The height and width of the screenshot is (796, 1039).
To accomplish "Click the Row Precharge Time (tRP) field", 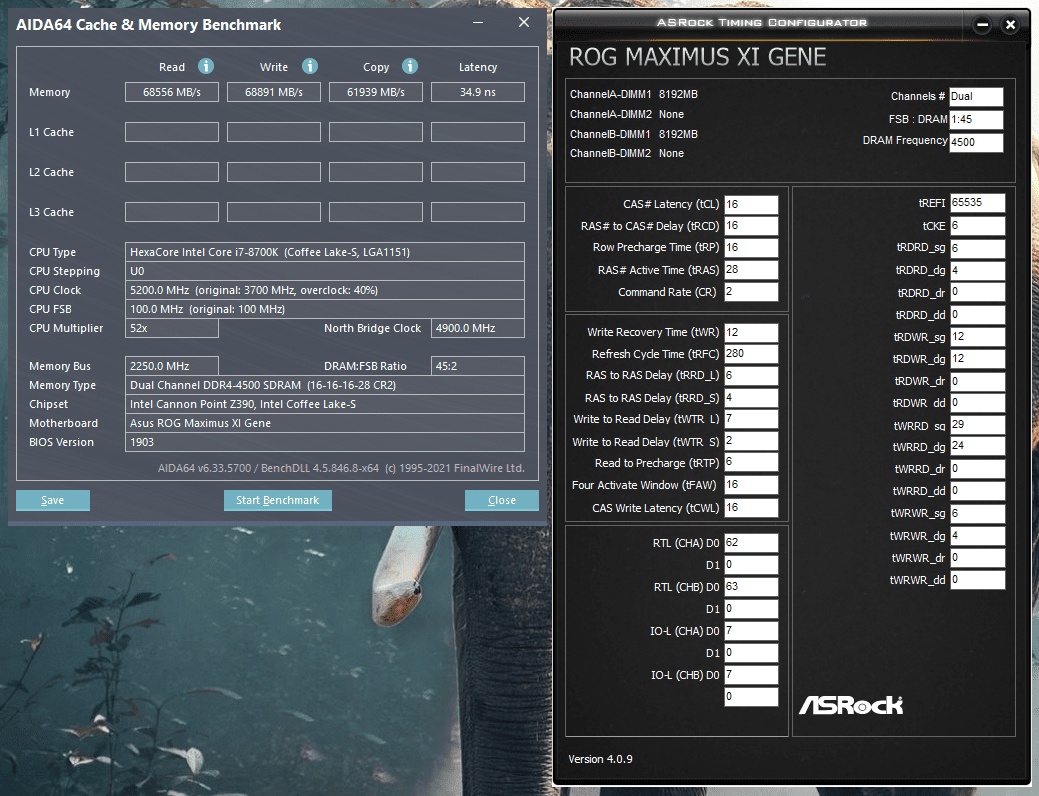I will [751, 247].
